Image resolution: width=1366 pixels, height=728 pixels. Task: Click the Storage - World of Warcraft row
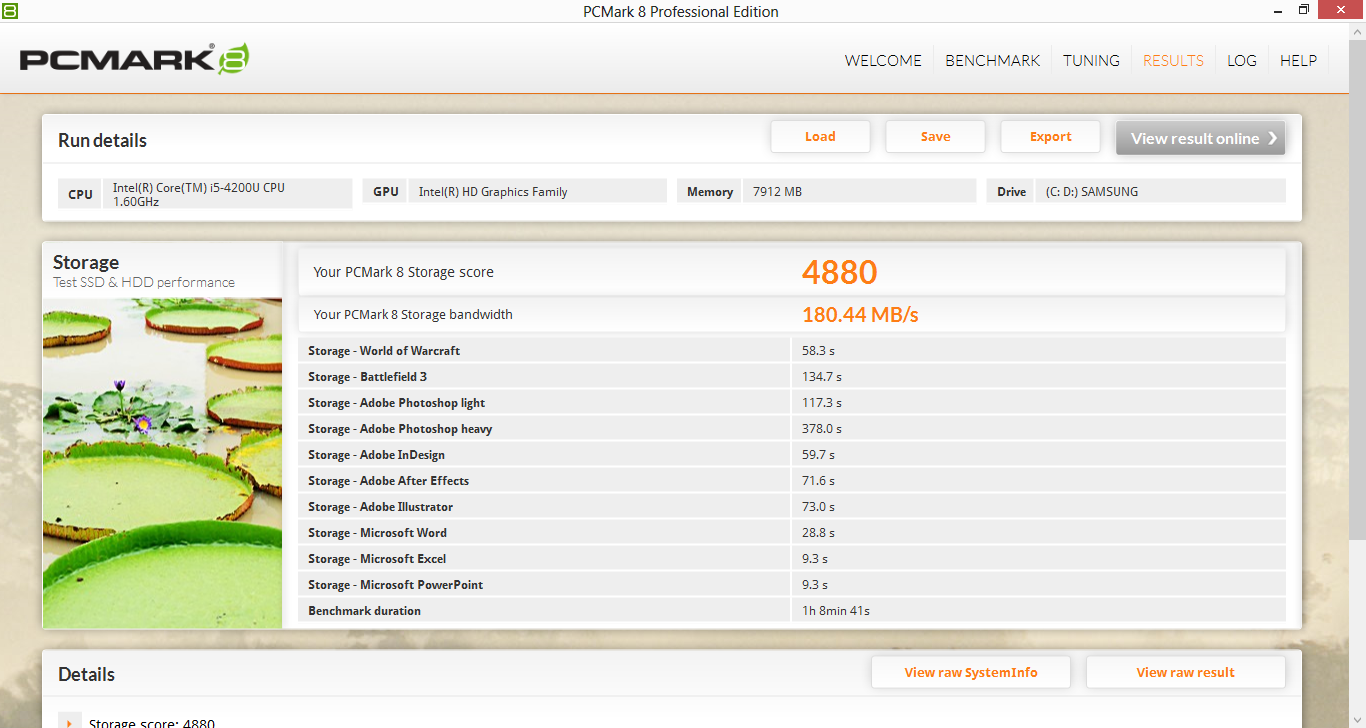[791, 351]
